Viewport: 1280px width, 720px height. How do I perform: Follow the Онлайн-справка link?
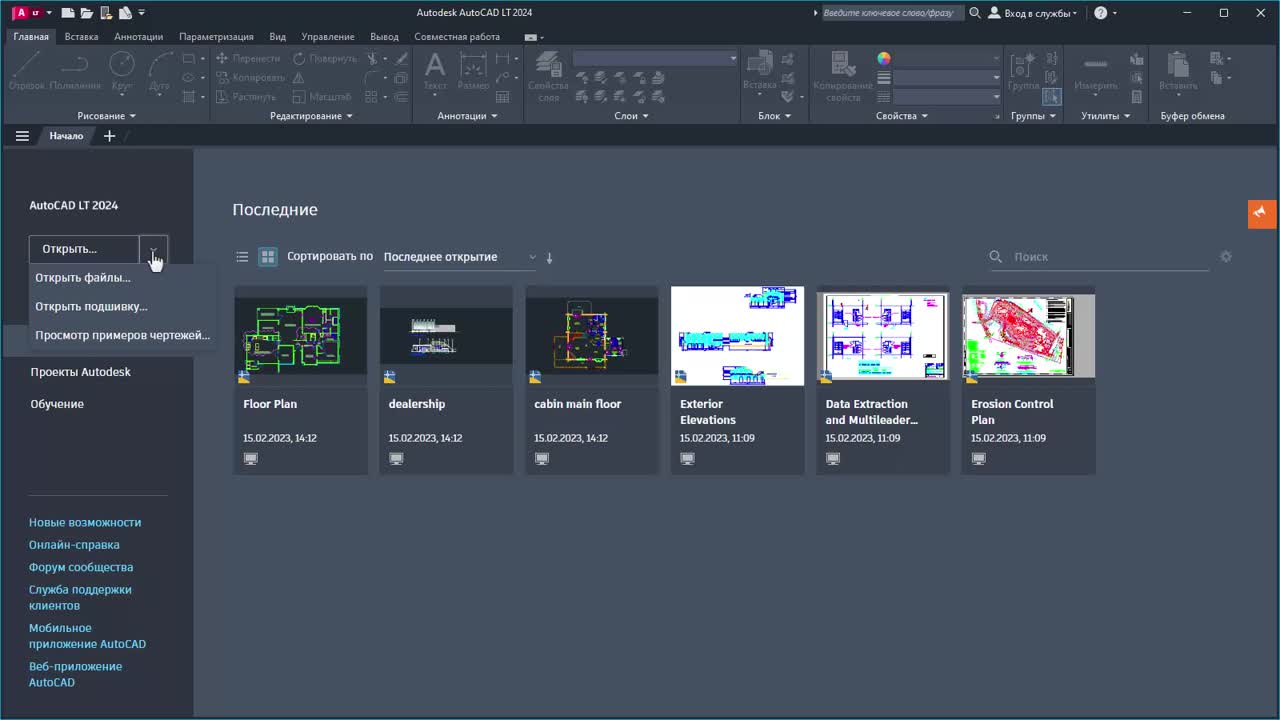[74, 545]
